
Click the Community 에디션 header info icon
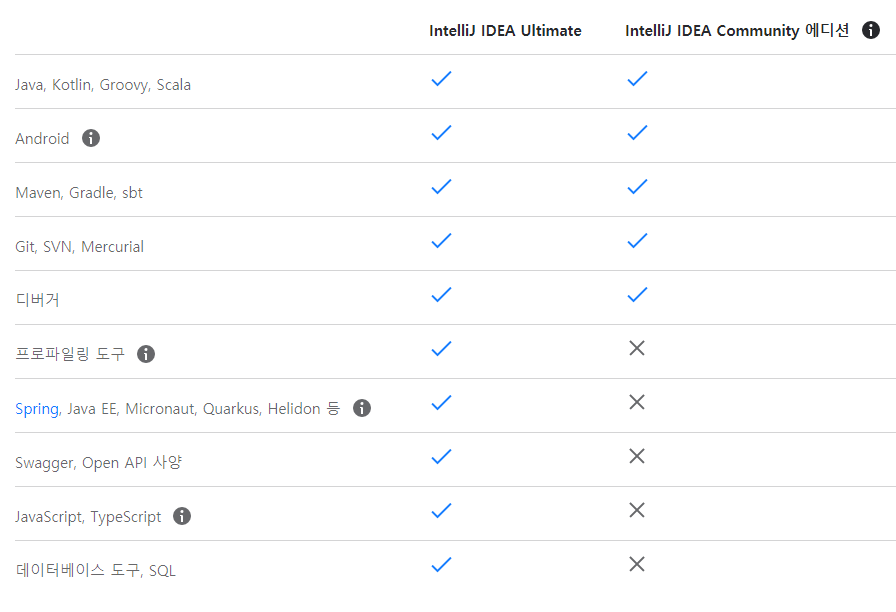click(x=871, y=31)
